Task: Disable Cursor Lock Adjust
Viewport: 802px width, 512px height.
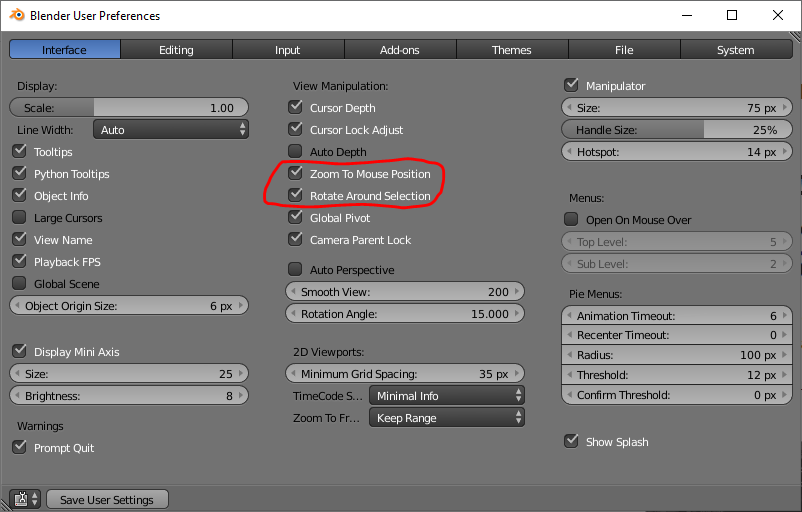Action: [295, 129]
